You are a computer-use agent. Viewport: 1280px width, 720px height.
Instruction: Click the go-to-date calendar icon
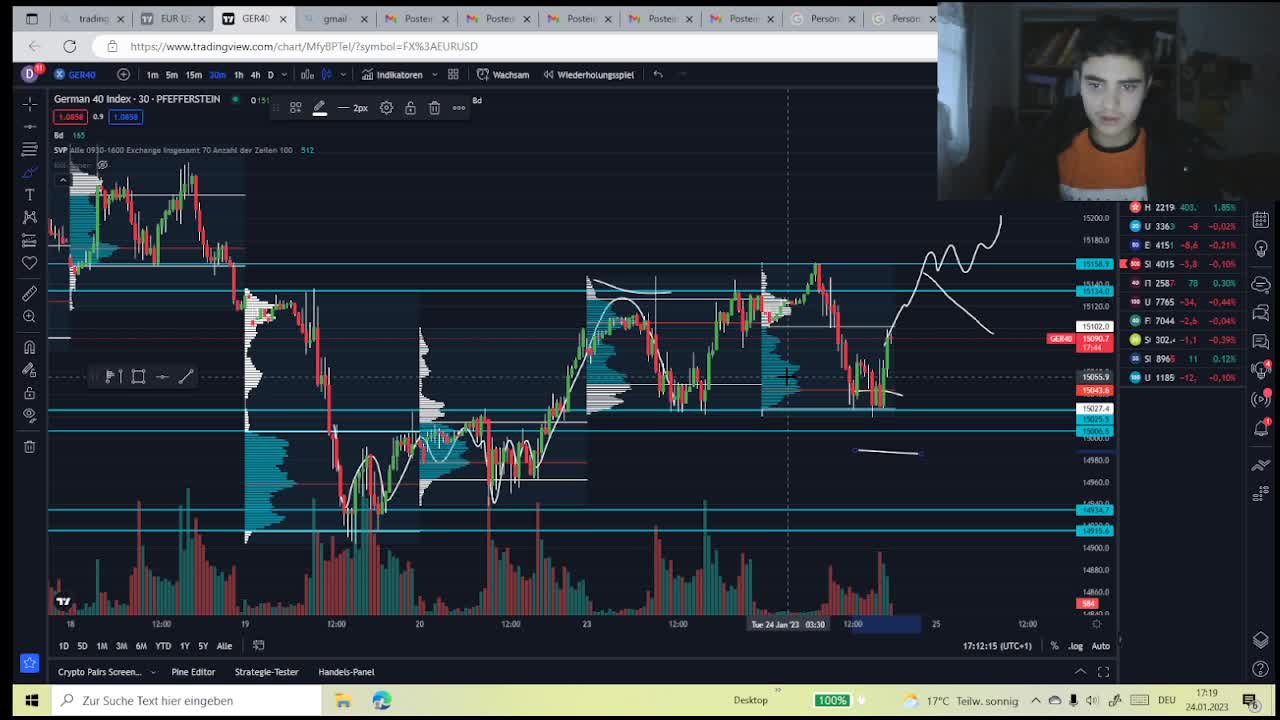[x=258, y=646]
